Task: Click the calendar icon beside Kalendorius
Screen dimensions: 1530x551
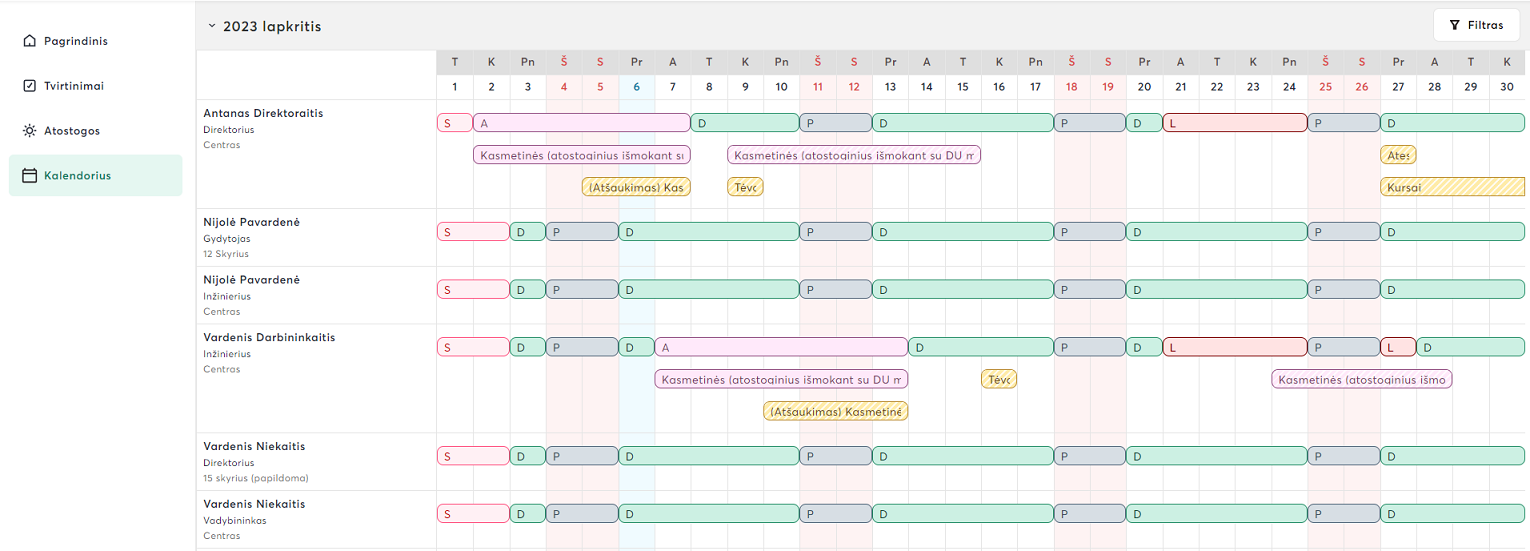Action: point(29,176)
